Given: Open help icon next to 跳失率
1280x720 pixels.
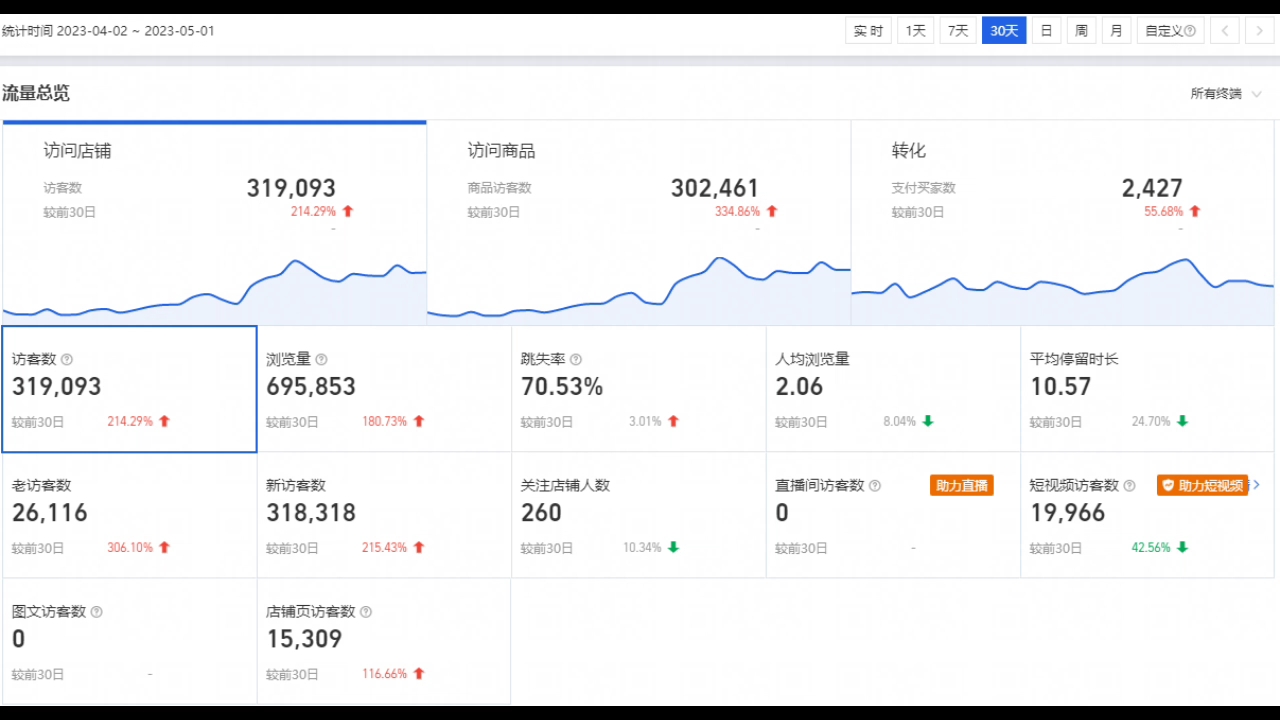Looking at the screenshot, I should pos(576,359).
